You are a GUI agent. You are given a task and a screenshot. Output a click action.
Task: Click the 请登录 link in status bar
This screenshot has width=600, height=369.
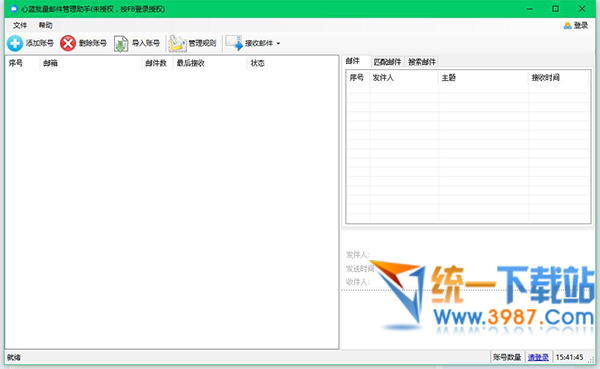tap(538, 357)
